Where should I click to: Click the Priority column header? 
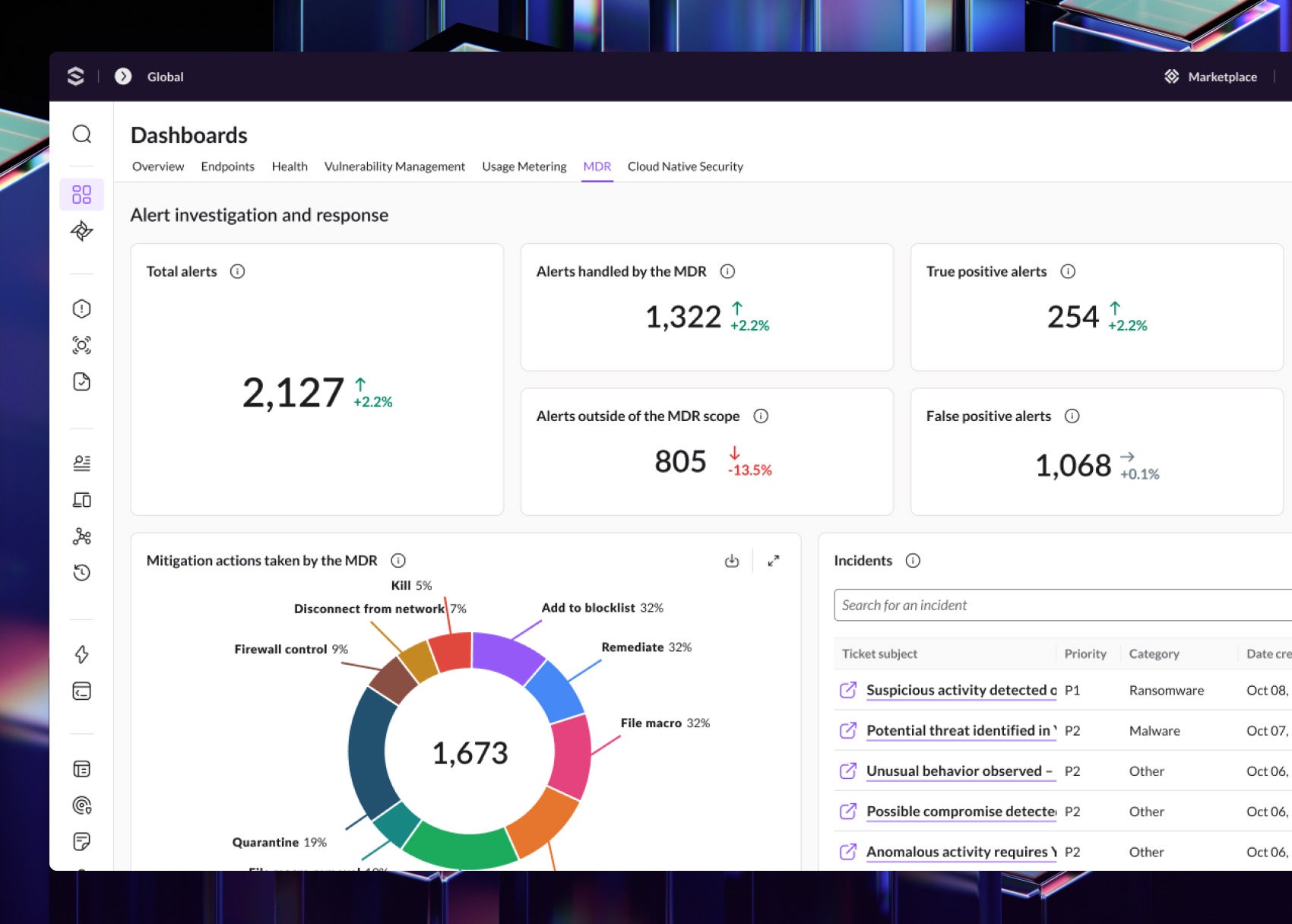[1085, 653]
